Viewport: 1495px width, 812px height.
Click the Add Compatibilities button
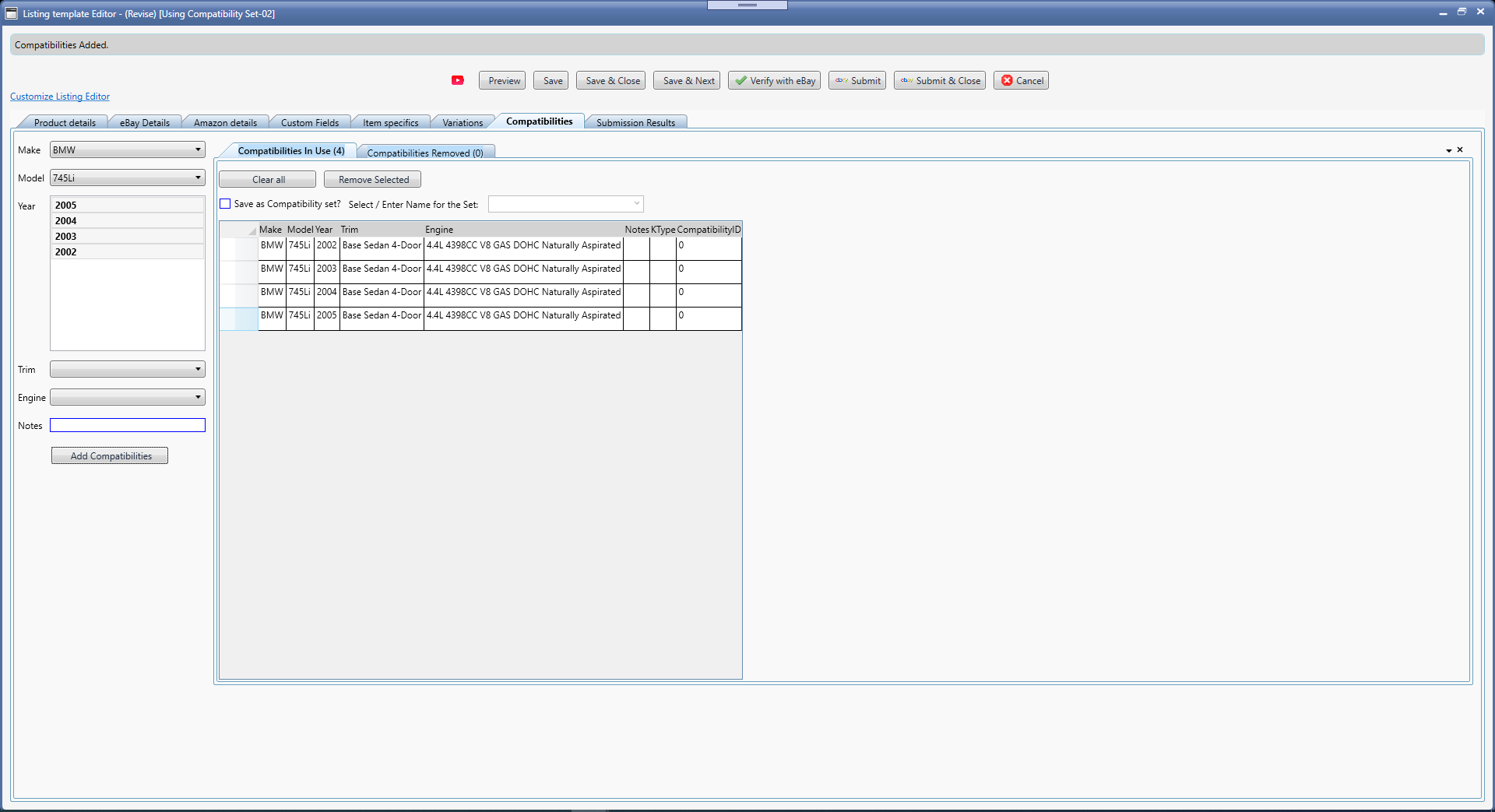(110, 455)
